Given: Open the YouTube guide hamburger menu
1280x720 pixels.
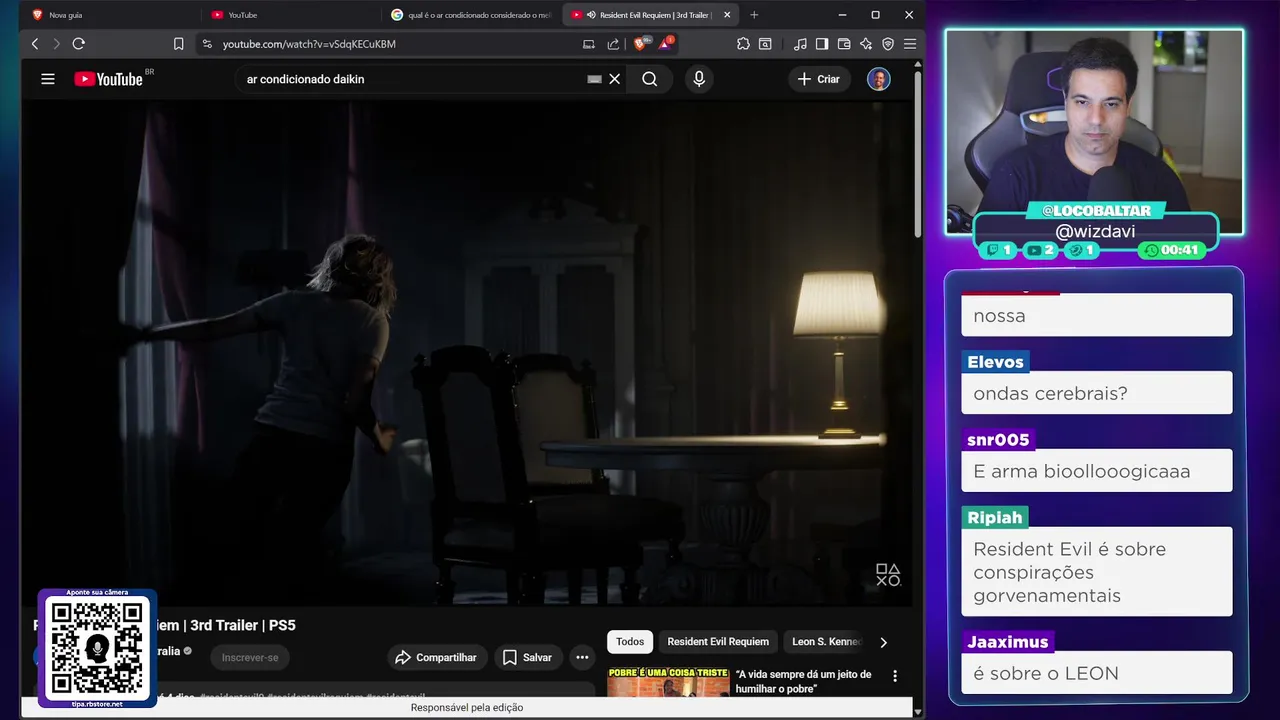Looking at the screenshot, I should (48, 79).
